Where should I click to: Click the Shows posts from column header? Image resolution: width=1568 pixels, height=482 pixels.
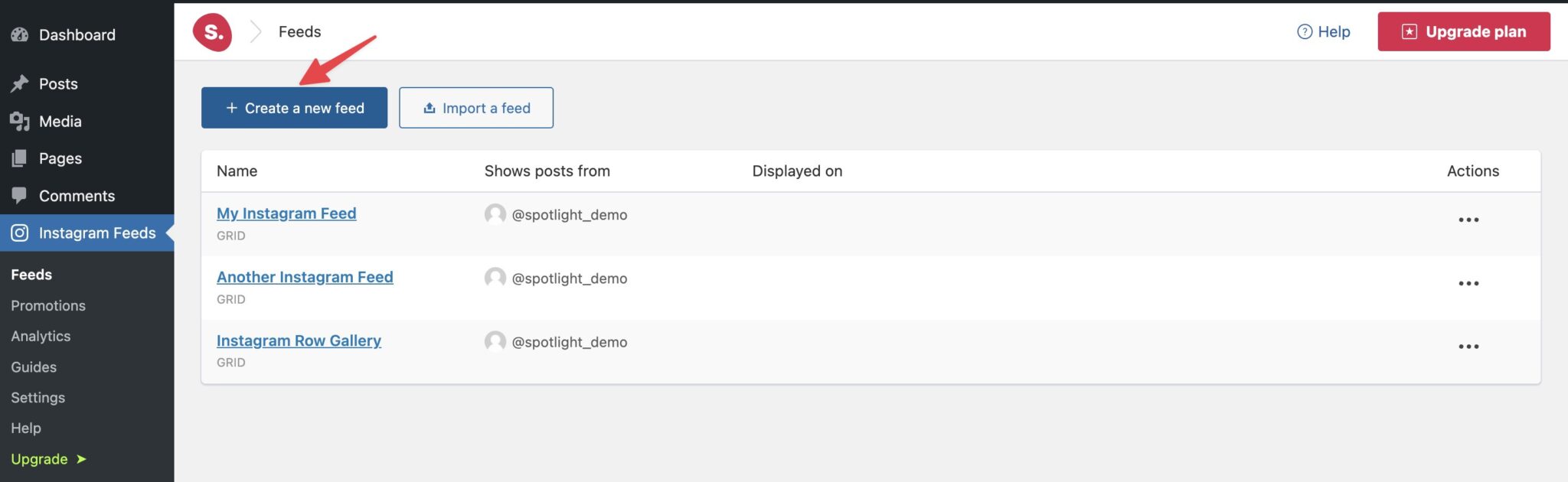coord(547,171)
